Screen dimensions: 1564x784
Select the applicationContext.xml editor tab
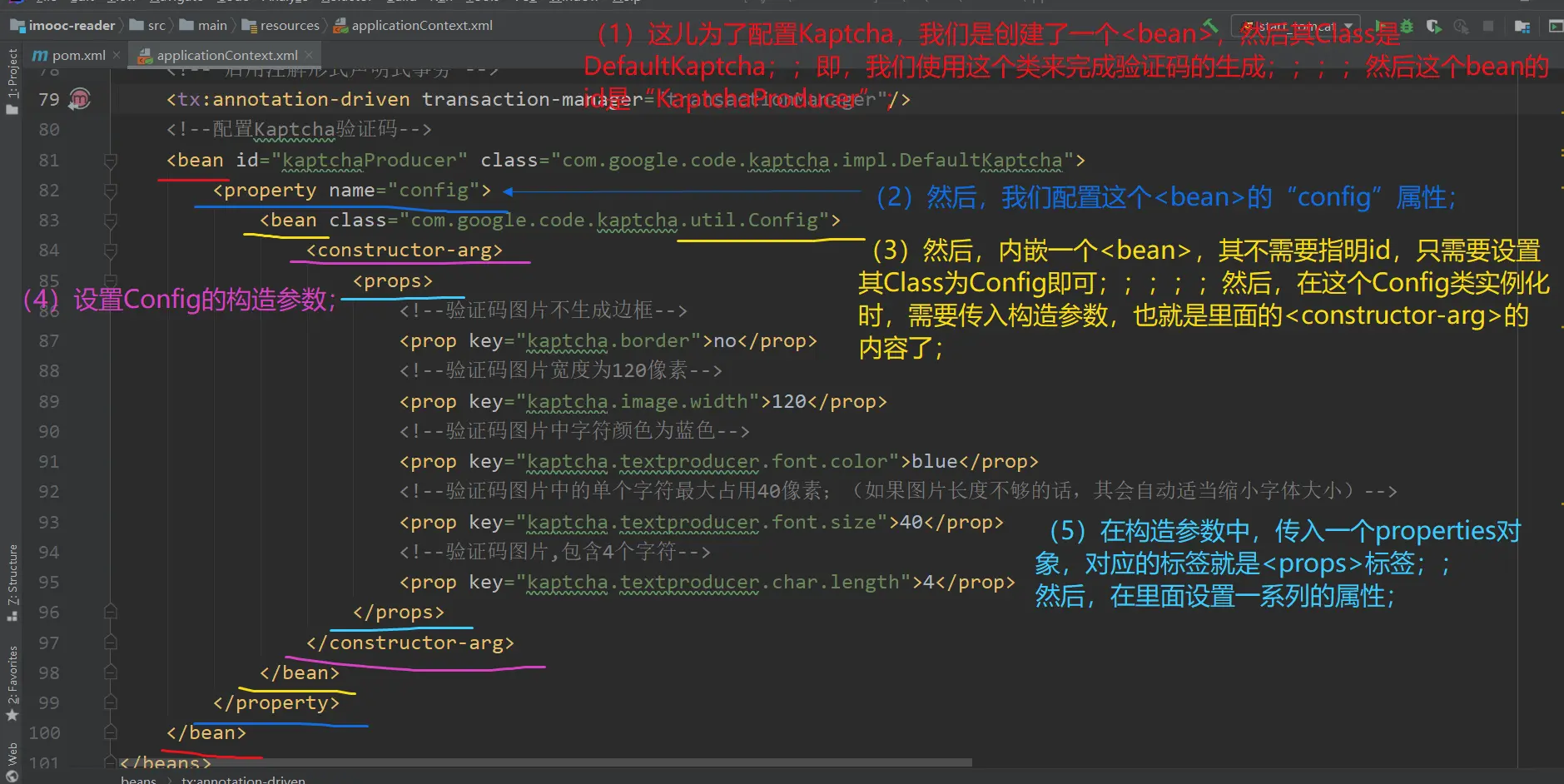click(226, 56)
